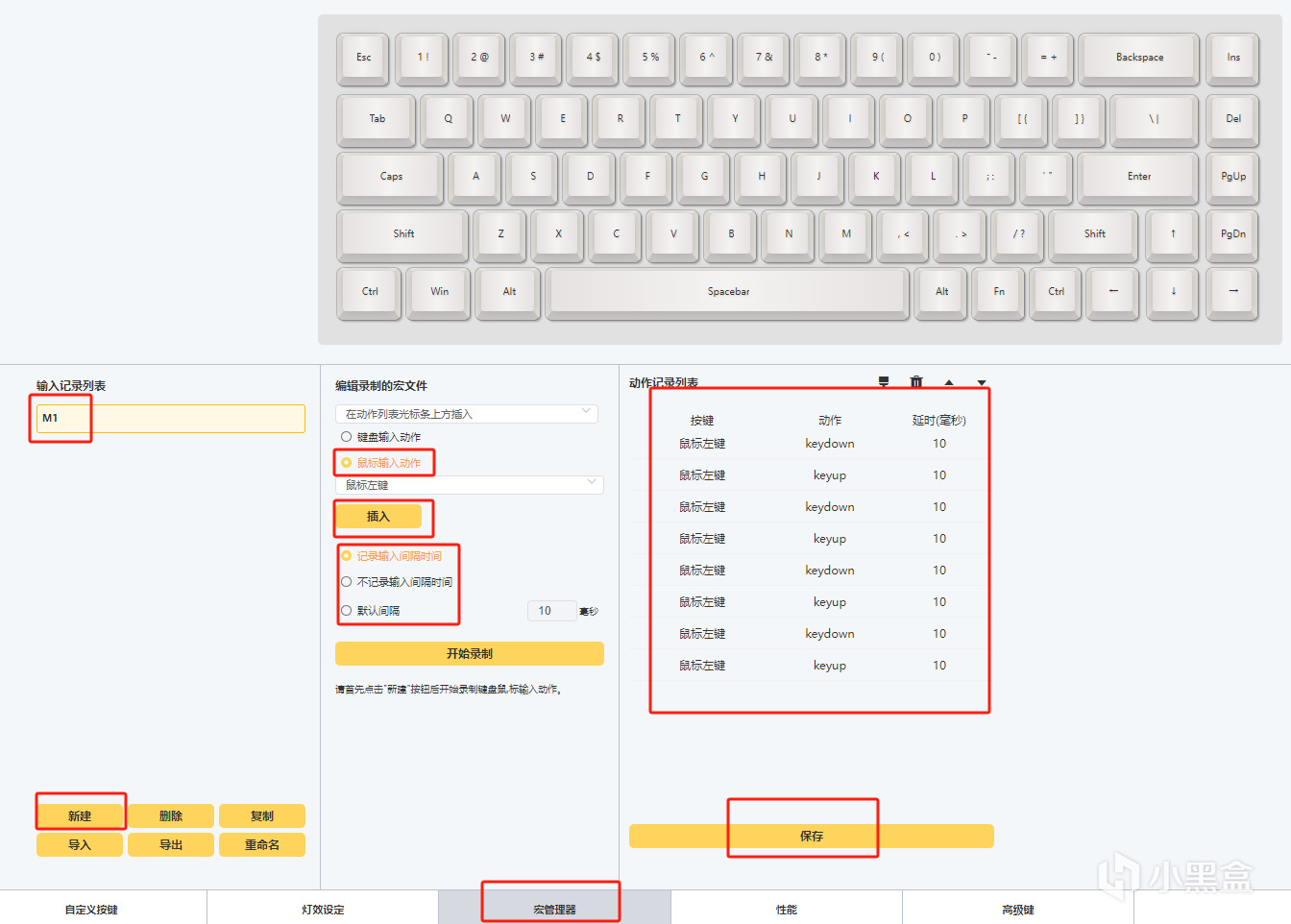Move the action down with the down arrow
1291x924 pixels.
coord(982,382)
